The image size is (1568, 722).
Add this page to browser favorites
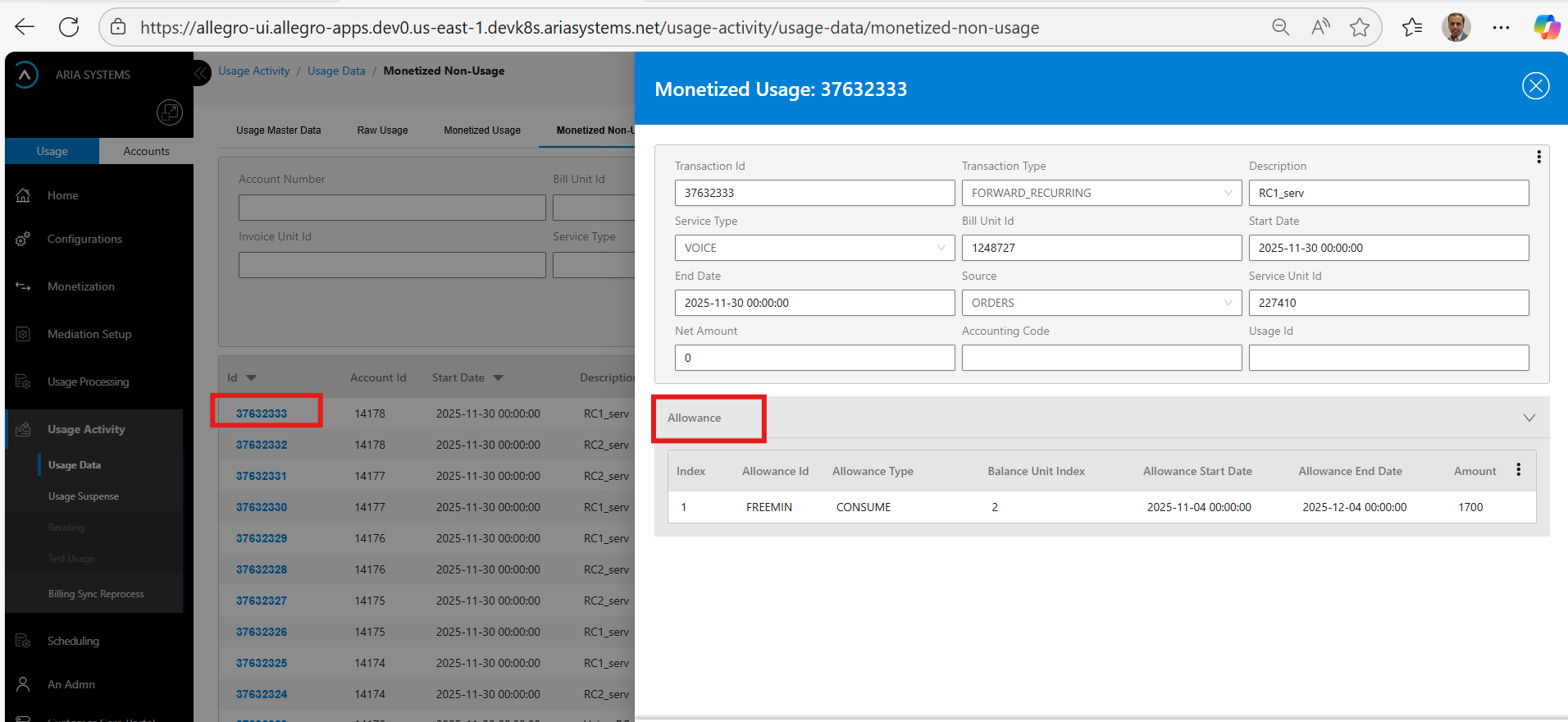pos(1359,27)
